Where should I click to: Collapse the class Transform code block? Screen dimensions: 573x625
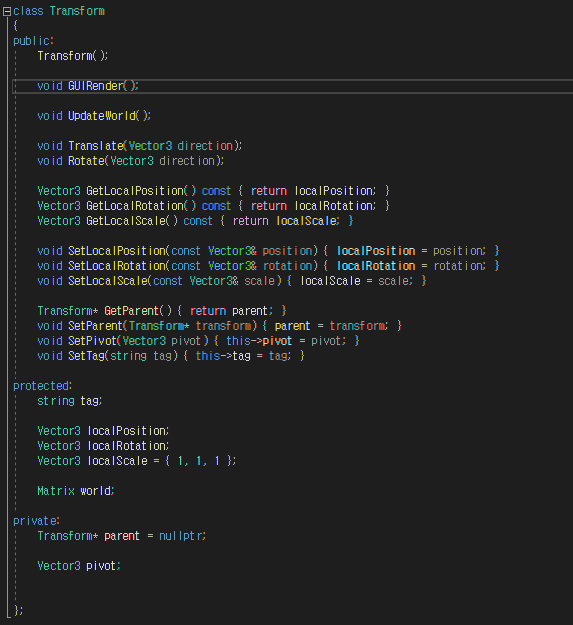(x=6, y=12)
